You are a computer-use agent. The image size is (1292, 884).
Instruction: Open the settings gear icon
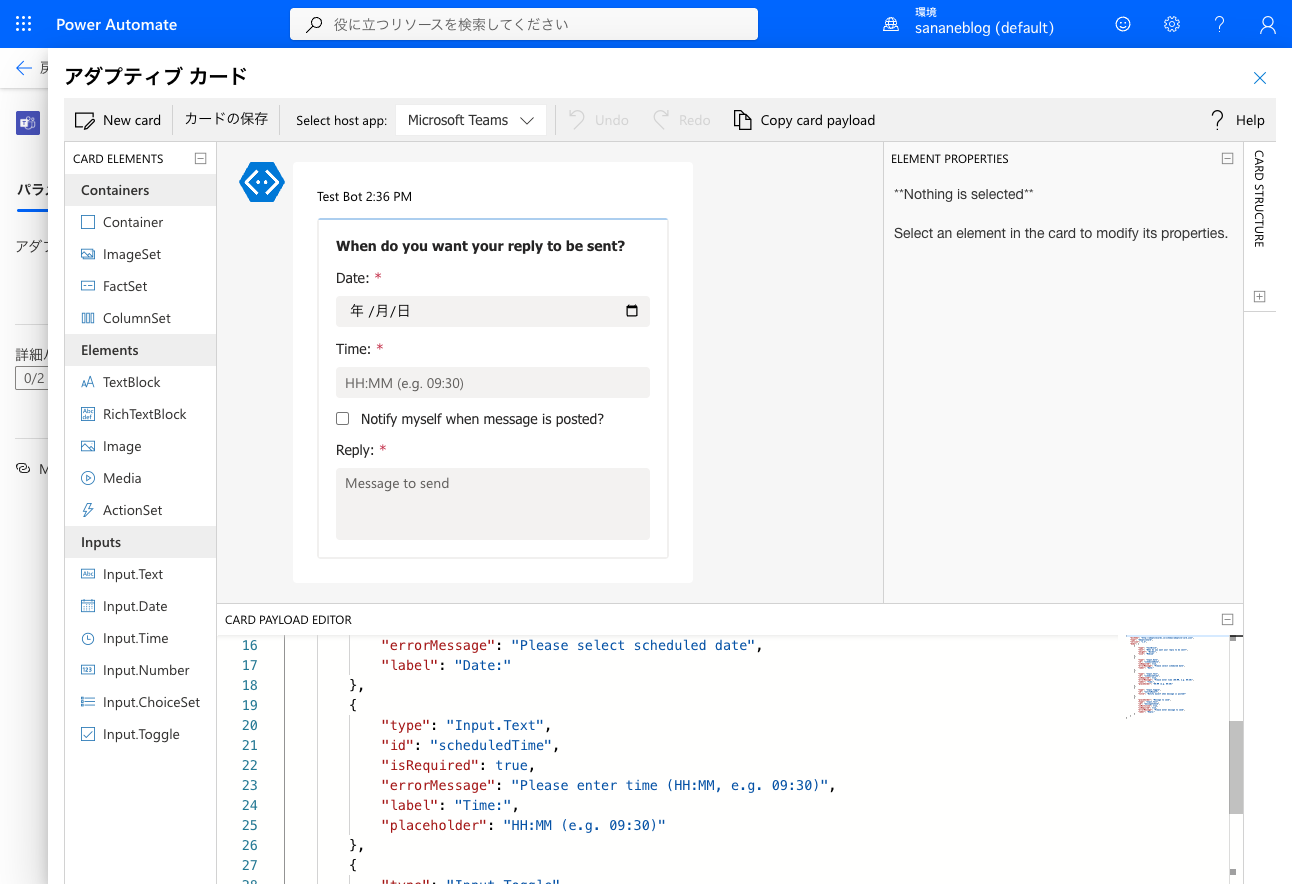click(x=1172, y=24)
